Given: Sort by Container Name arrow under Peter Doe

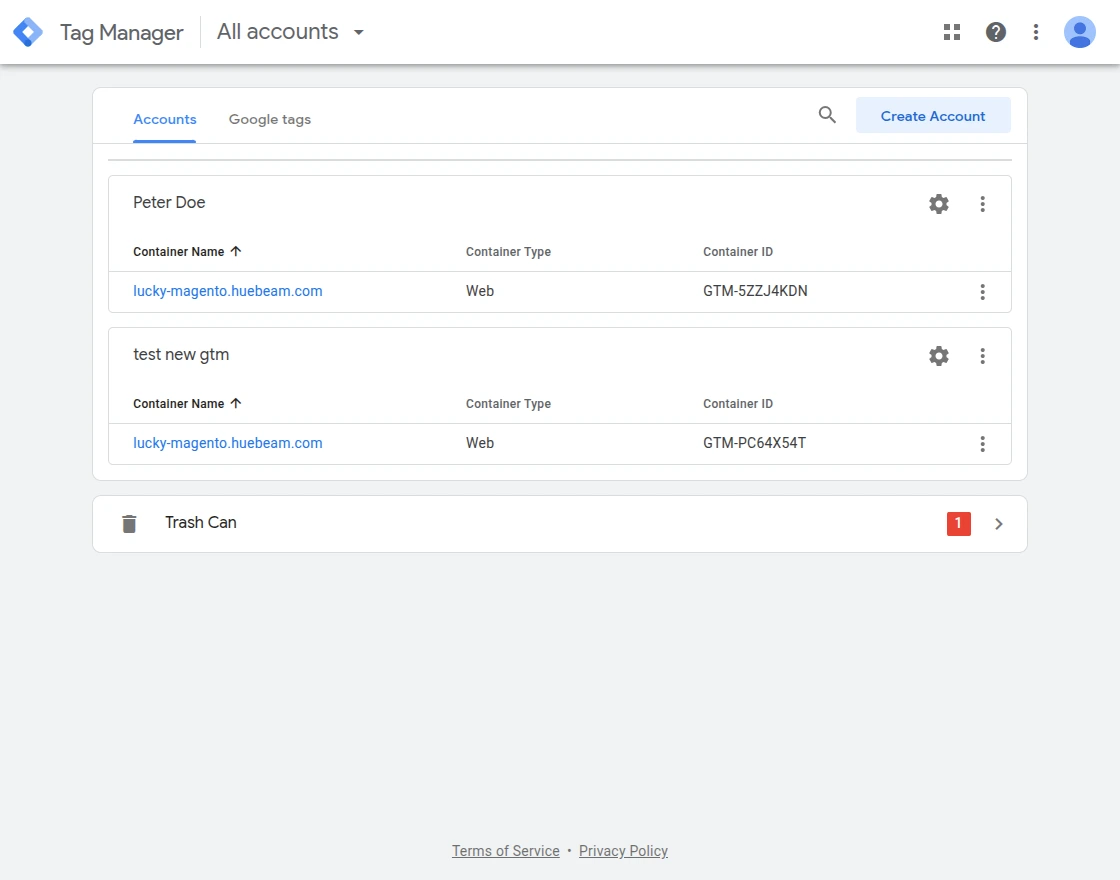Looking at the screenshot, I should (x=236, y=251).
